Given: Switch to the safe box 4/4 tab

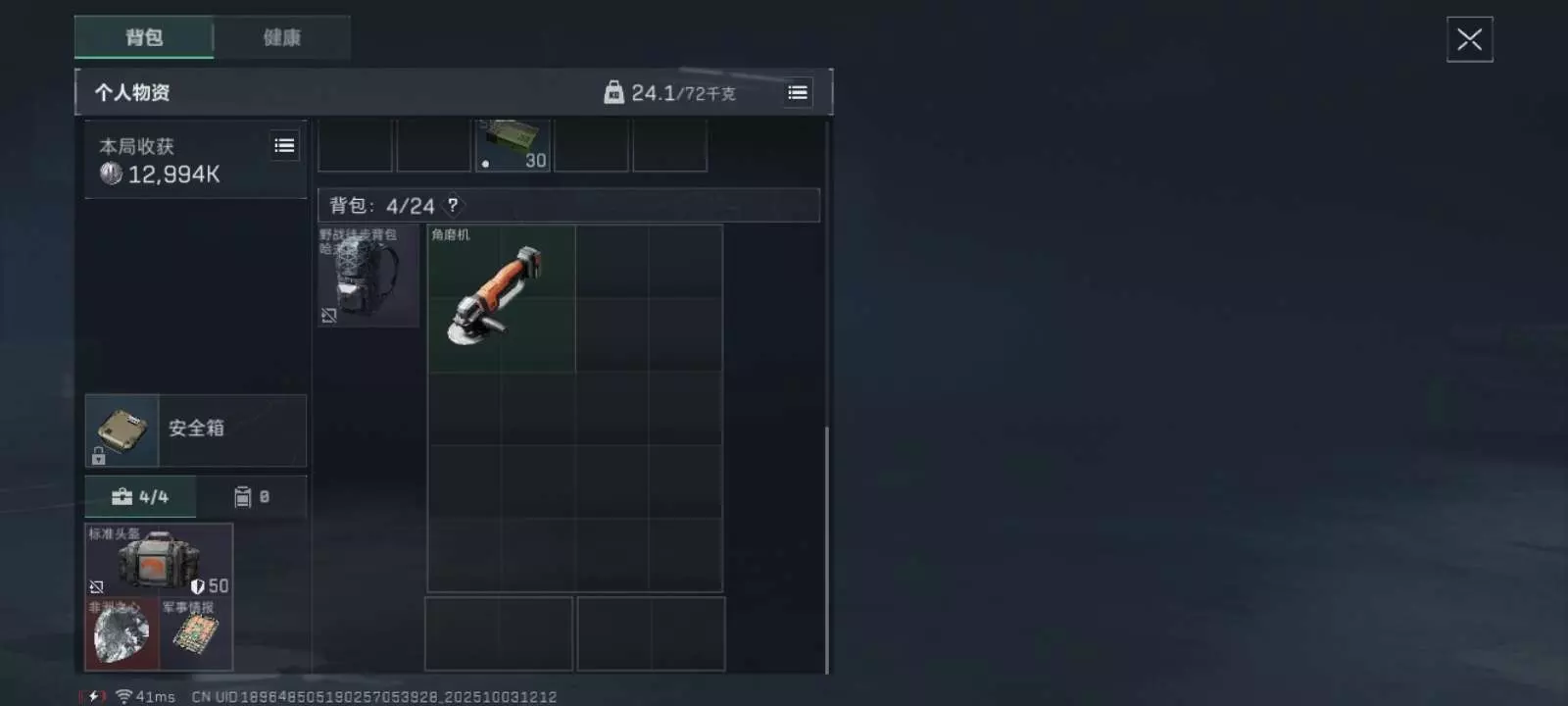Looking at the screenshot, I should 140,497.
